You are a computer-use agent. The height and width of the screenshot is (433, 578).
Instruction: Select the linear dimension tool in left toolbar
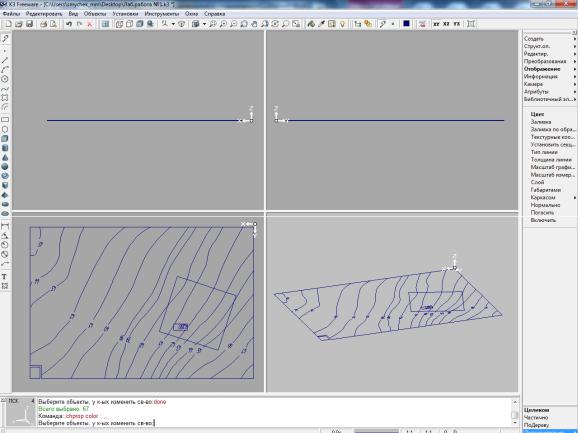point(5,226)
